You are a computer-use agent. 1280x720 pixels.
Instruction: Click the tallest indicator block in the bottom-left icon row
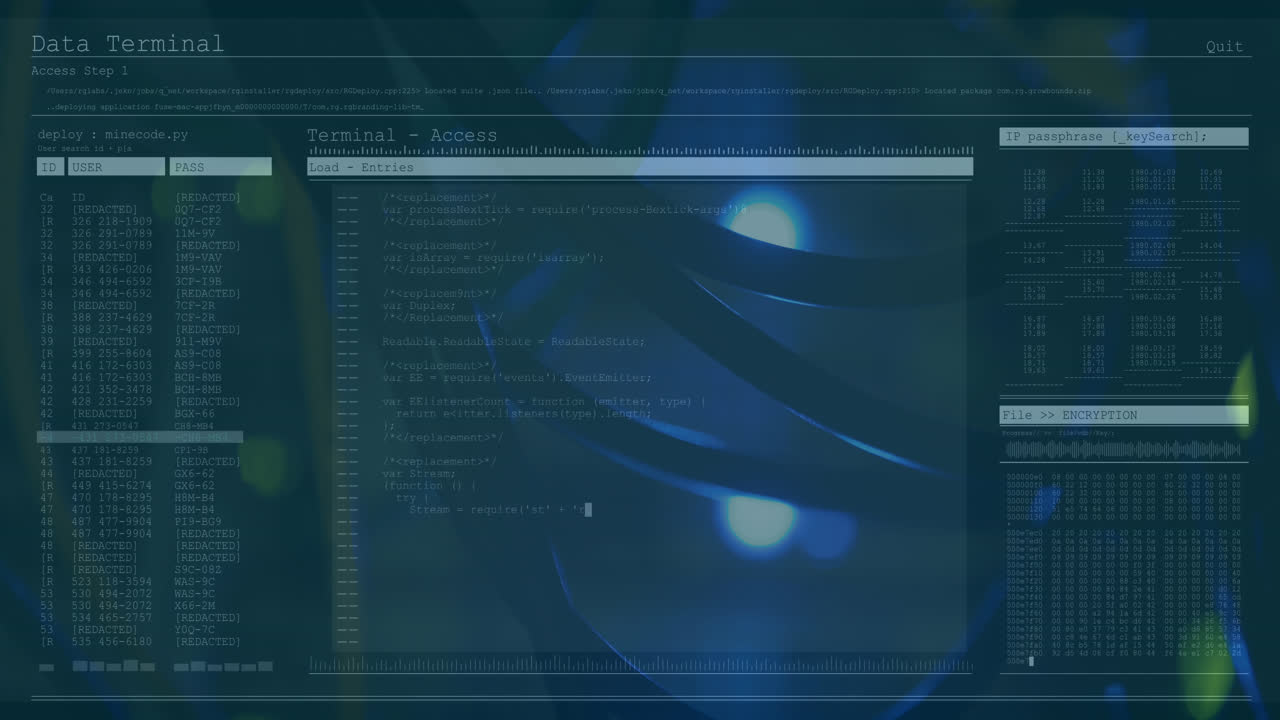(x=80, y=665)
